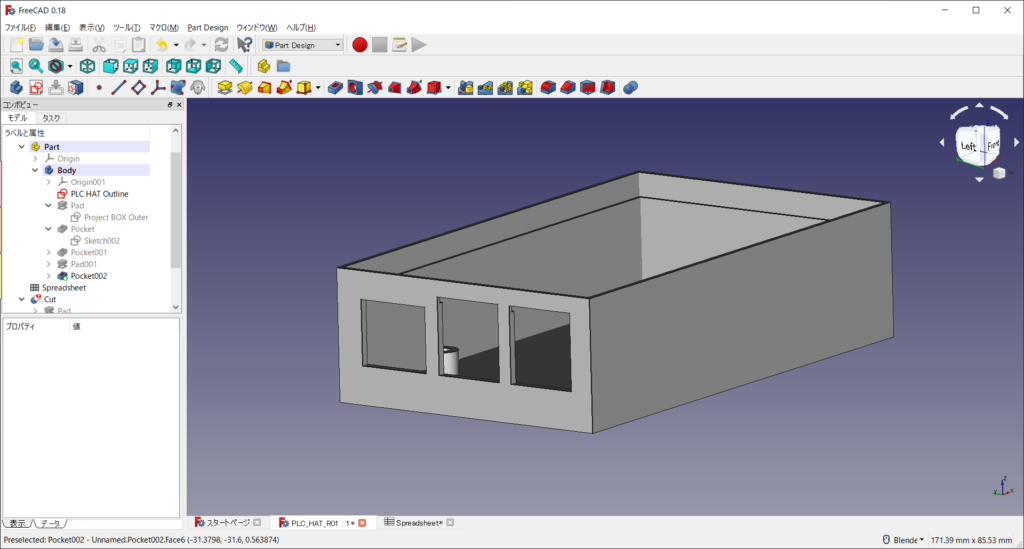Viewport: 1024px width, 549px height.
Task: Click the Create sketch icon
Action: (x=35, y=88)
